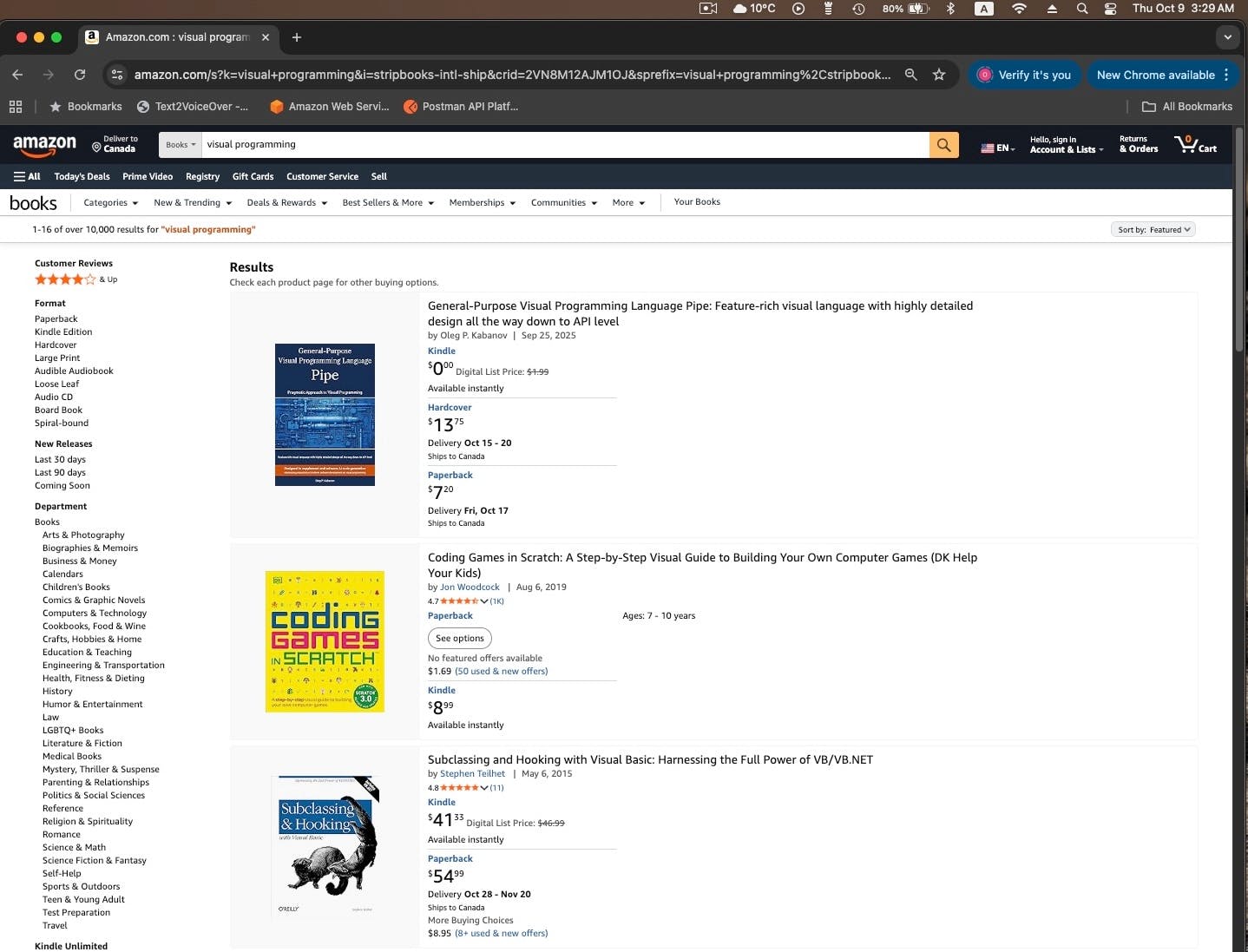Open 50 used & new offers link

coord(502,671)
